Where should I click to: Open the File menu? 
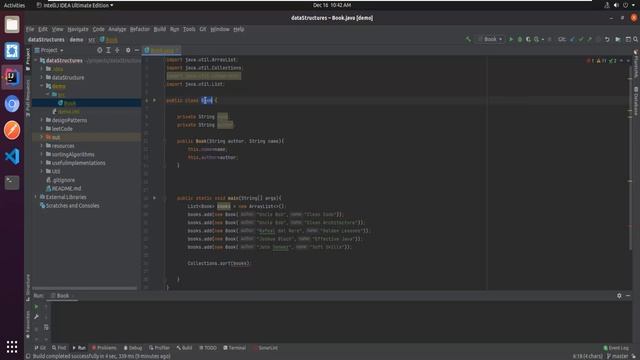[30, 29]
